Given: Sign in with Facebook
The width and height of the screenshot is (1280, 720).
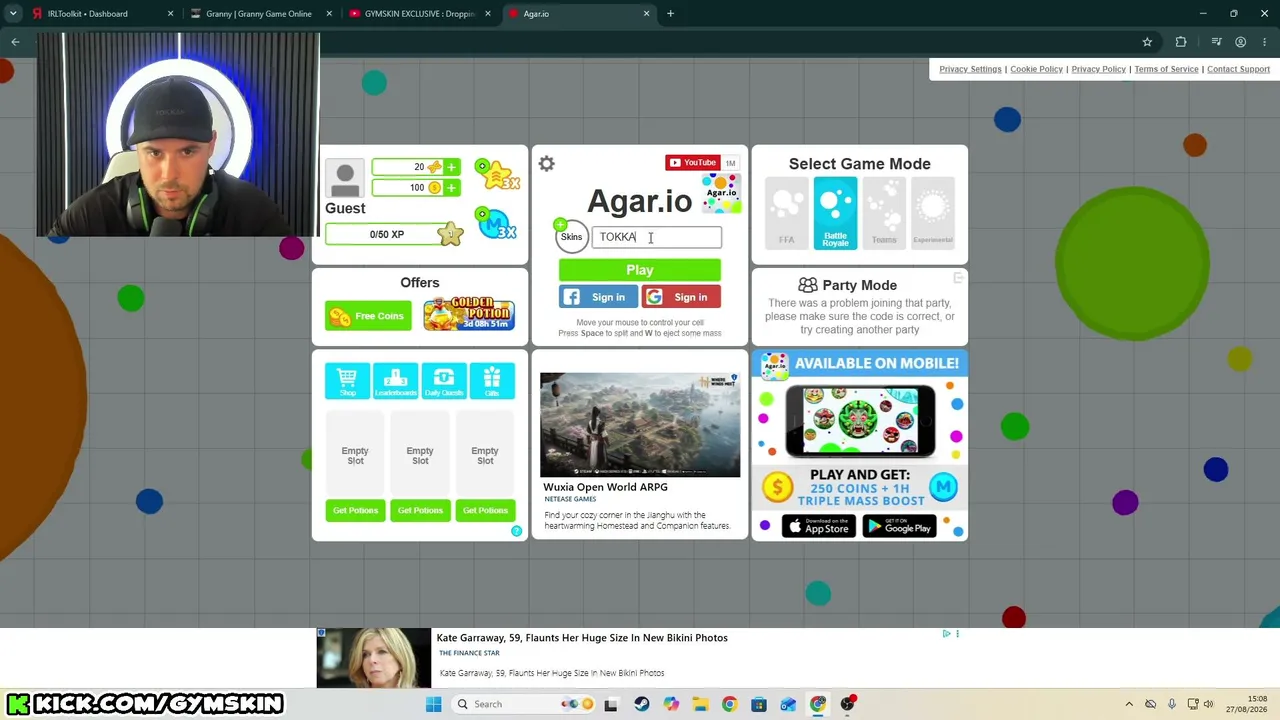Looking at the screenshot, I should click(598, 297).
